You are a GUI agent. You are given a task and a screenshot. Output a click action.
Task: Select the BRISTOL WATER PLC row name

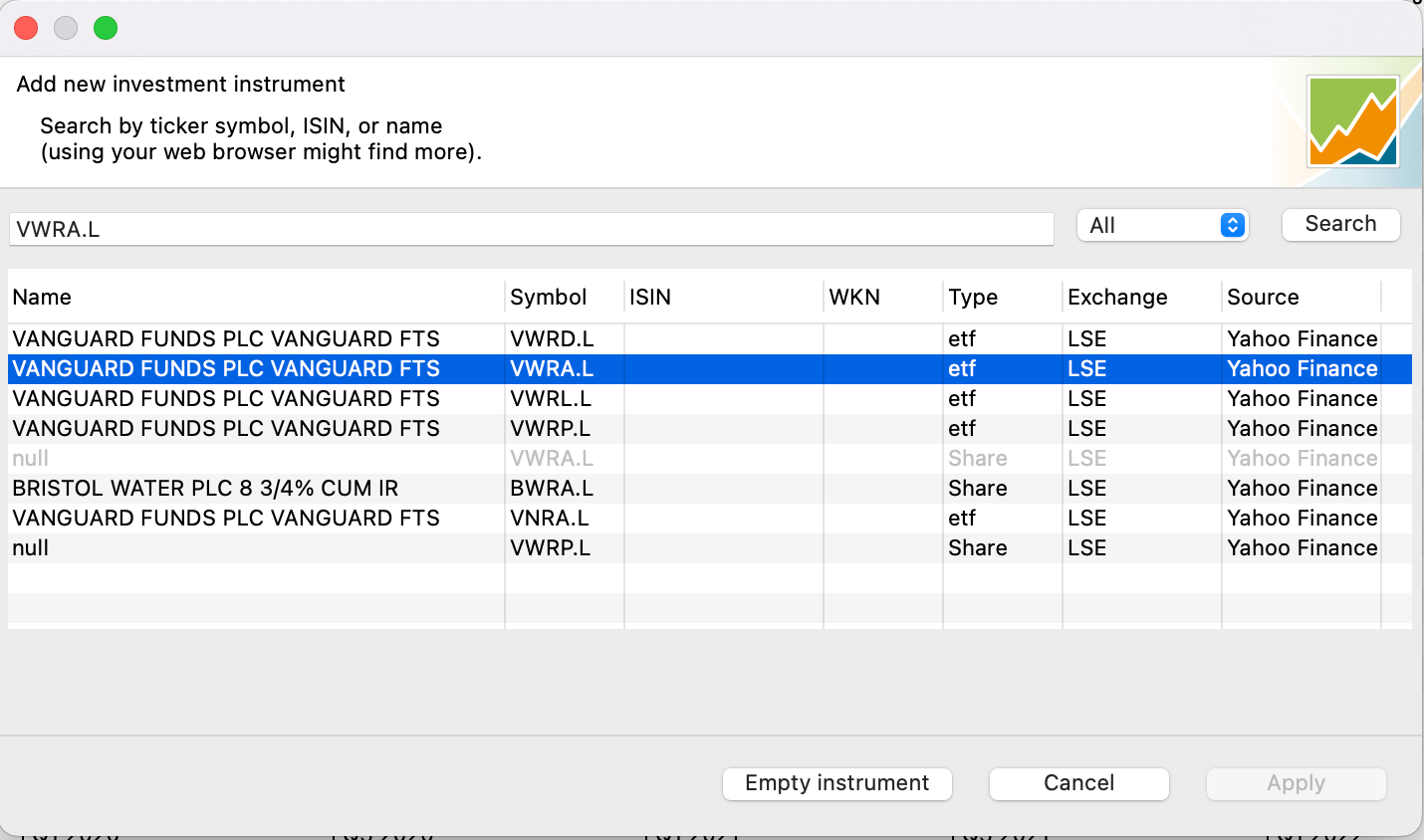205,488
